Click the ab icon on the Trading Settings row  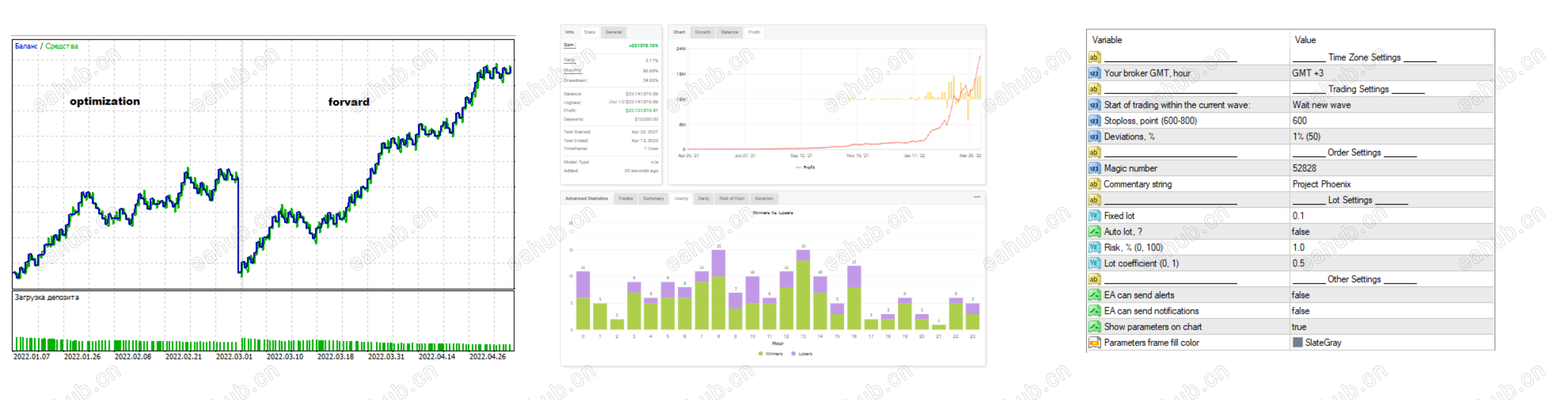[1094, 89]
